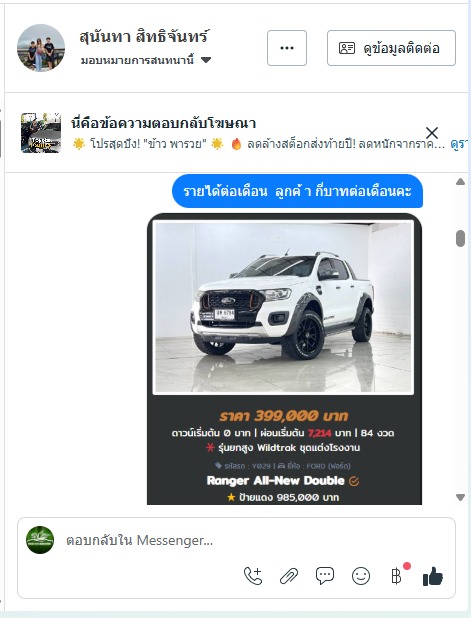This screenshot has height=618, width=471.
Task: Open the white Ford Ranger photo
Action: [283, 307]
